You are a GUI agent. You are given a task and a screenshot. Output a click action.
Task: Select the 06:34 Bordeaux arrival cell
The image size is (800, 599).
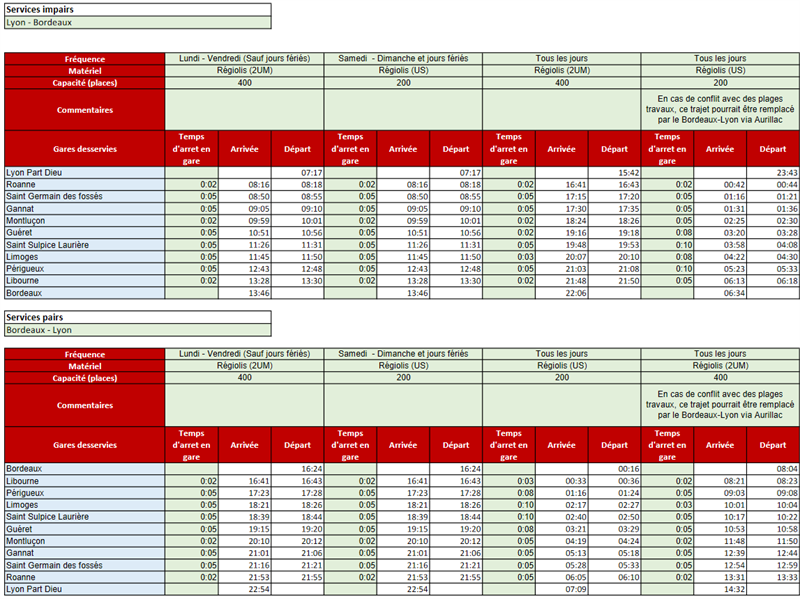point(720,294)
